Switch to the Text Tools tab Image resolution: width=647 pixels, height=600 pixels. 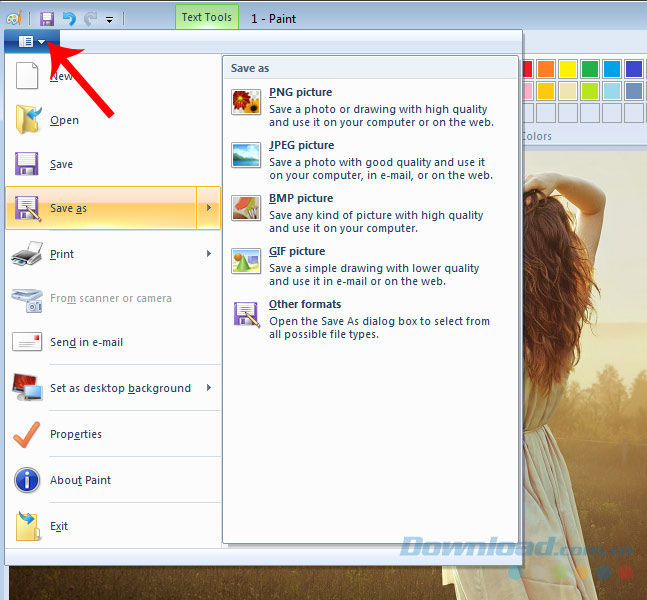coord(207,17)
